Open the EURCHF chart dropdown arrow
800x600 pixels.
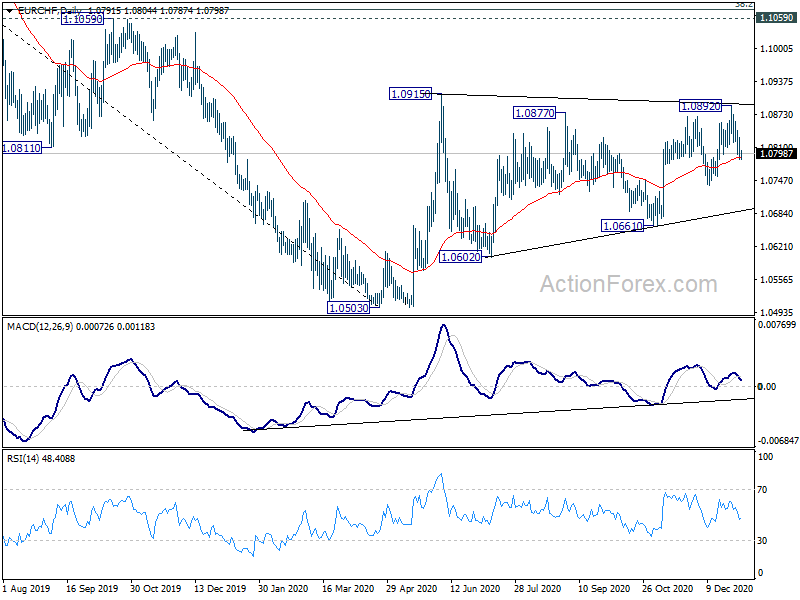9,10
